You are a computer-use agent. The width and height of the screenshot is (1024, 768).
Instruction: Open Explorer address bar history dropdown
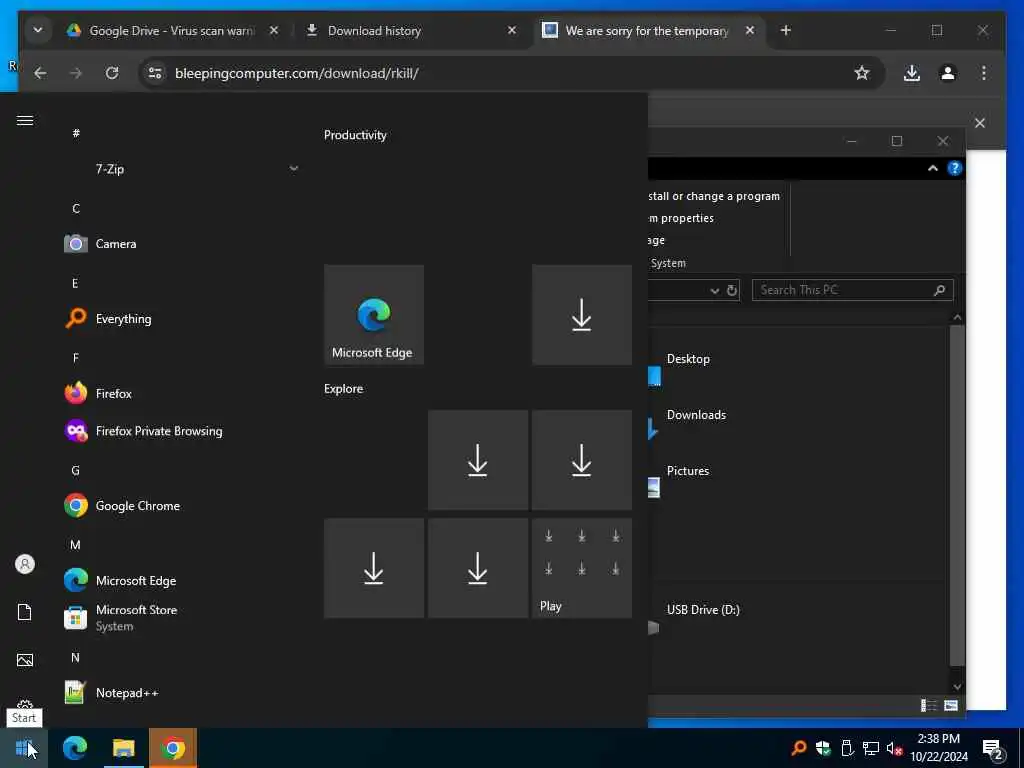pyautogui.click(x=714, y=291)
